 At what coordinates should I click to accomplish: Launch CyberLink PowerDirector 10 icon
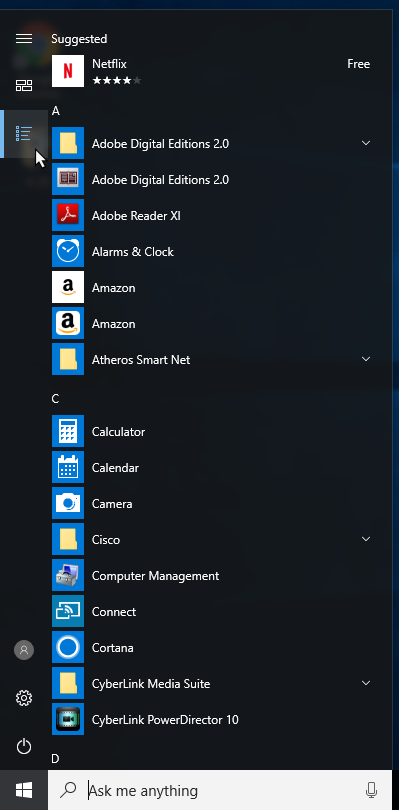point(68,720)
